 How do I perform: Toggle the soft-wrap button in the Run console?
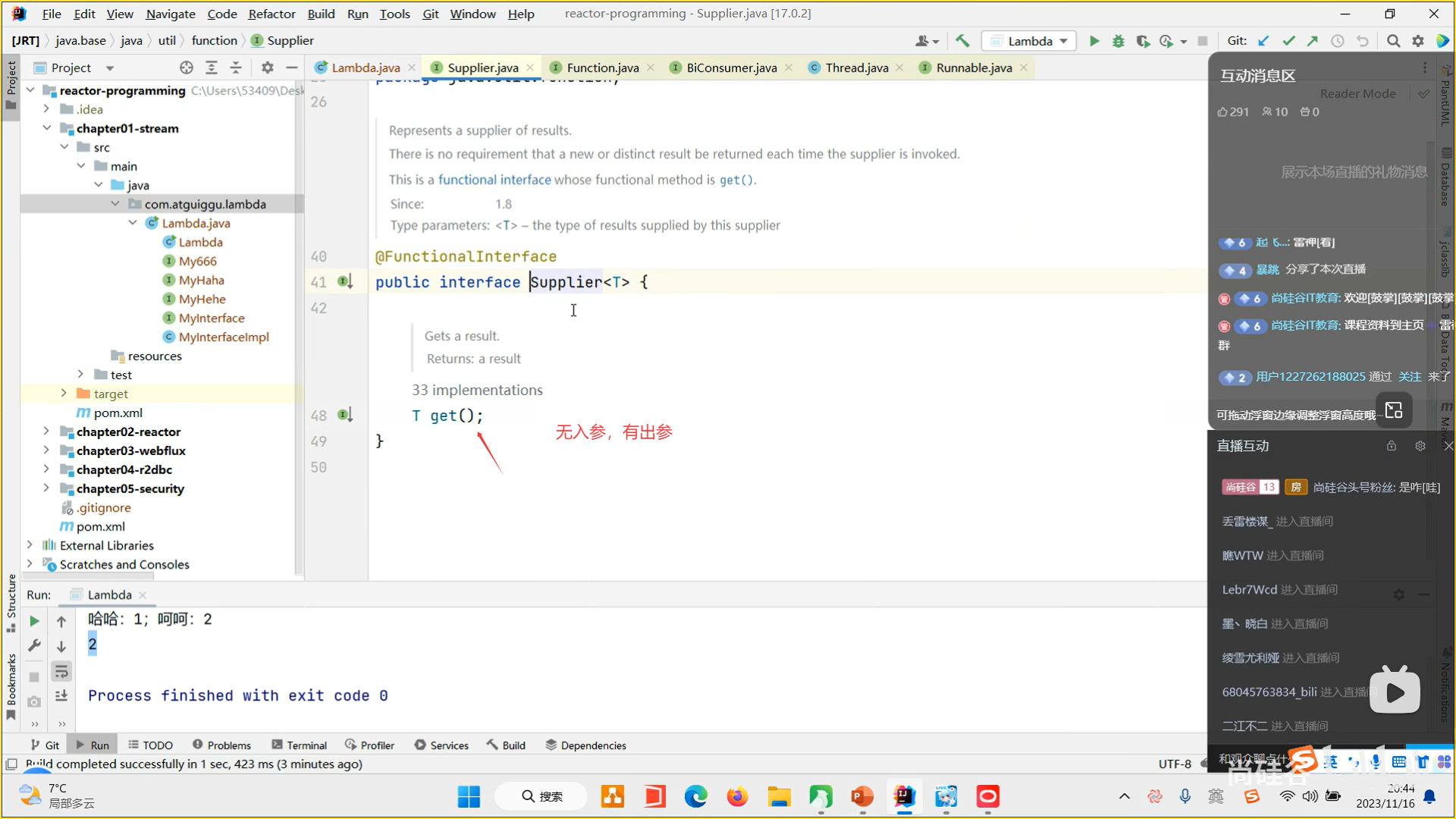pos(61,671)
